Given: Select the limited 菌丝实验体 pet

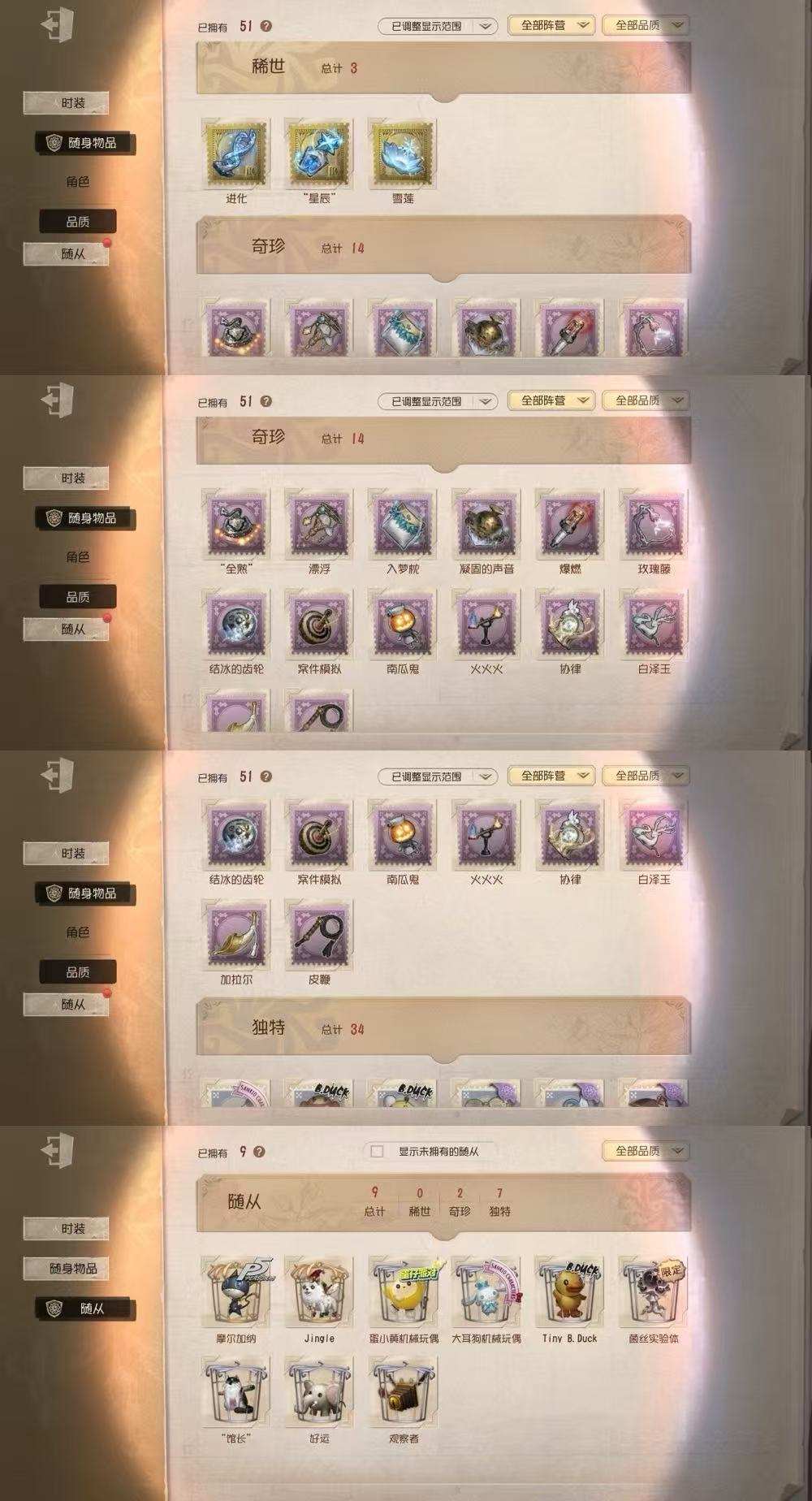Looking at the screenshot, I should pyautogui.click(x=654, y=1291).
